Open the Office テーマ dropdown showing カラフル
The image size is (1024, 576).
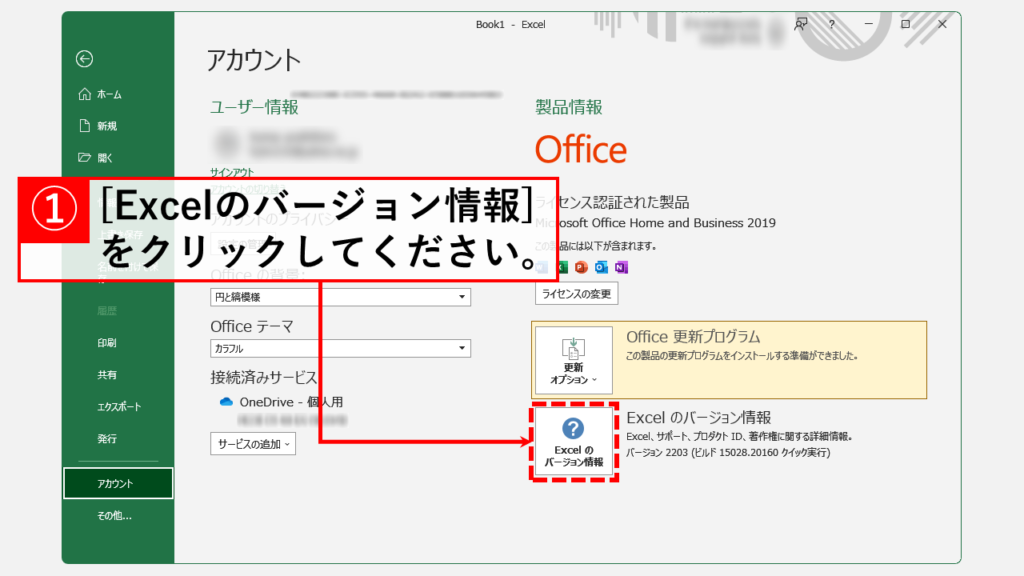pyautogui.click(x=340, y=348)
